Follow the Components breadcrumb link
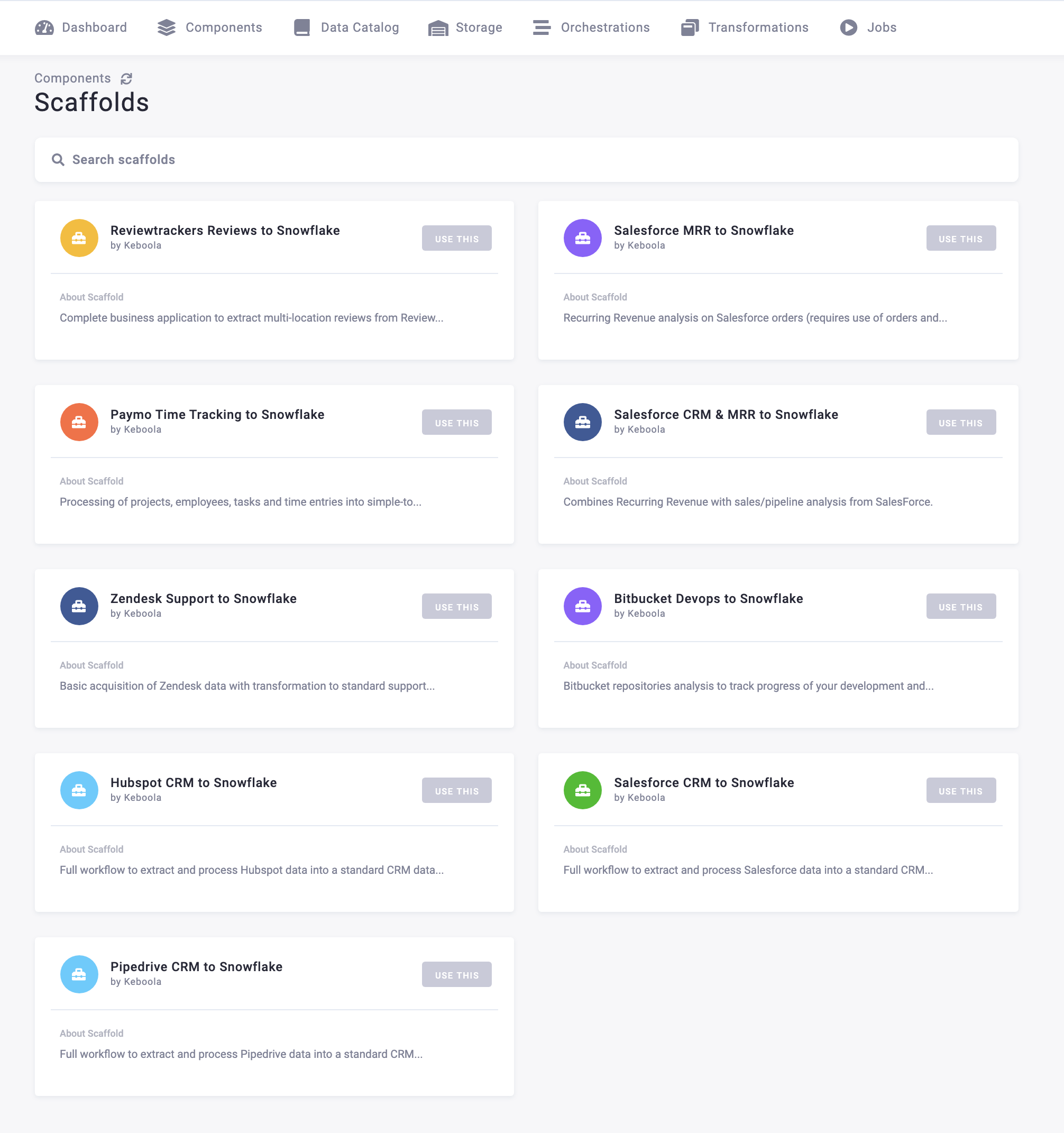The height and width of the screenshot is (1133, 1064). [x=72, y=79]
